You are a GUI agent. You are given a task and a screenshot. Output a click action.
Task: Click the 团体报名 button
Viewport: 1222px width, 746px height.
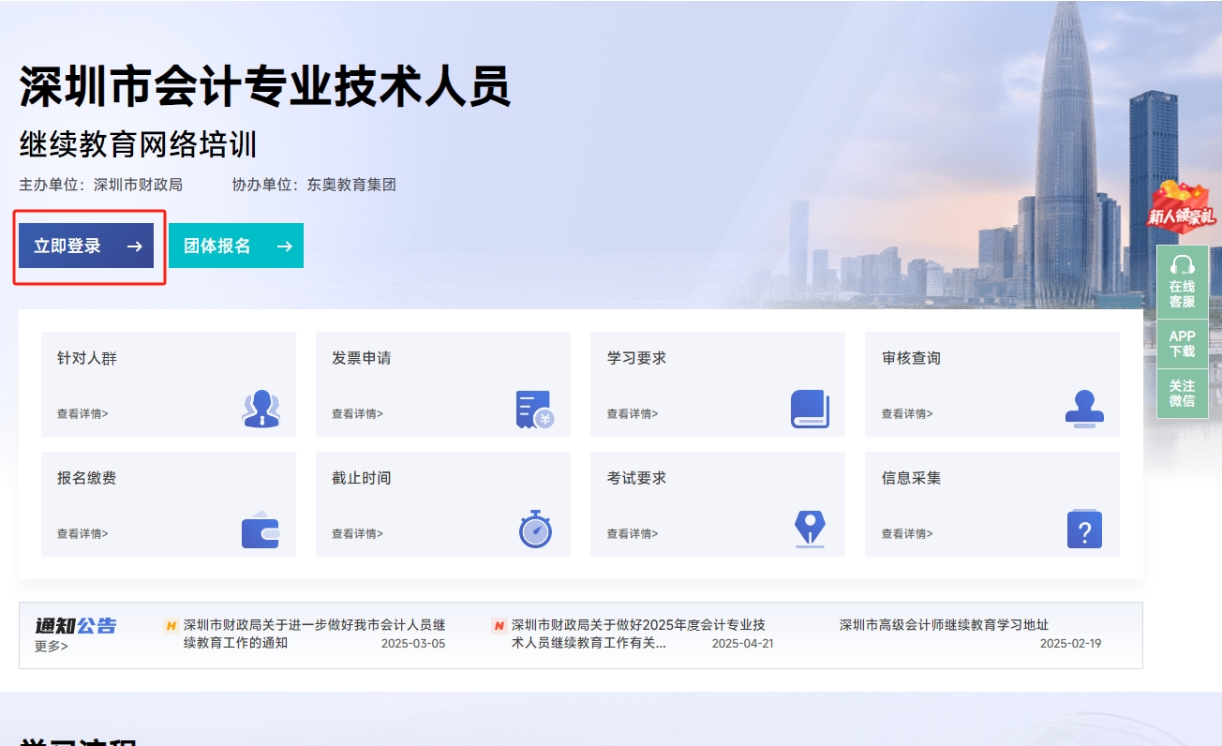click(x=236, y=245)
